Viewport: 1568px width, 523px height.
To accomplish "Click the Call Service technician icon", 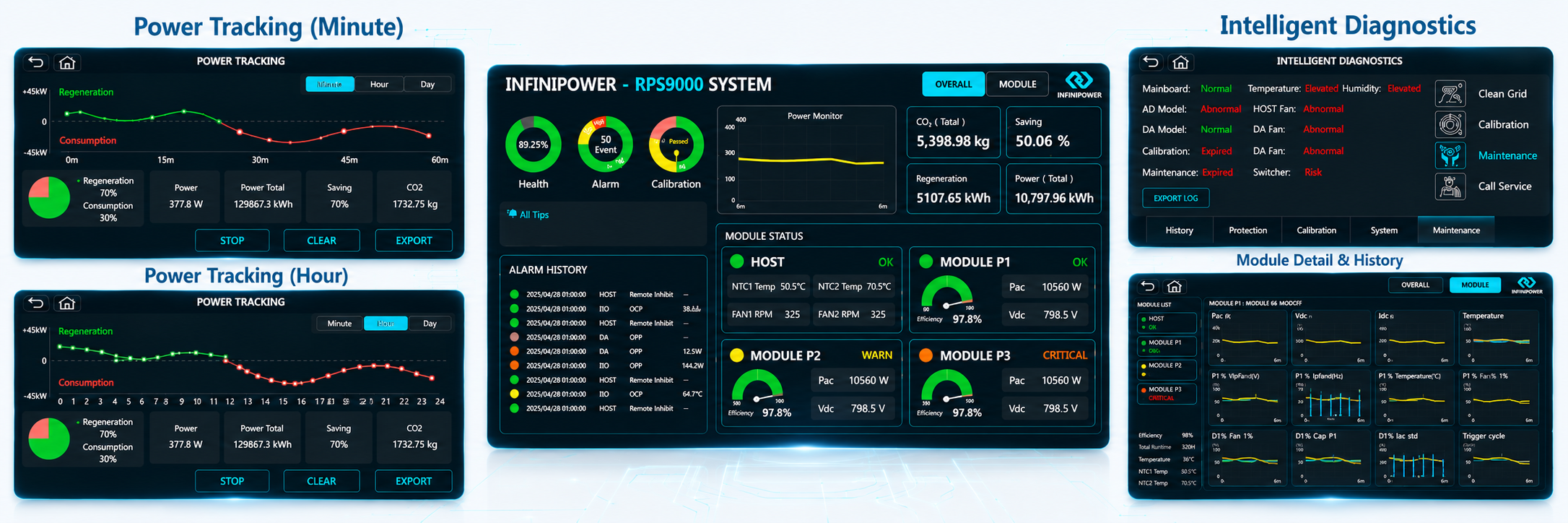I will (x=1450, y=186).
